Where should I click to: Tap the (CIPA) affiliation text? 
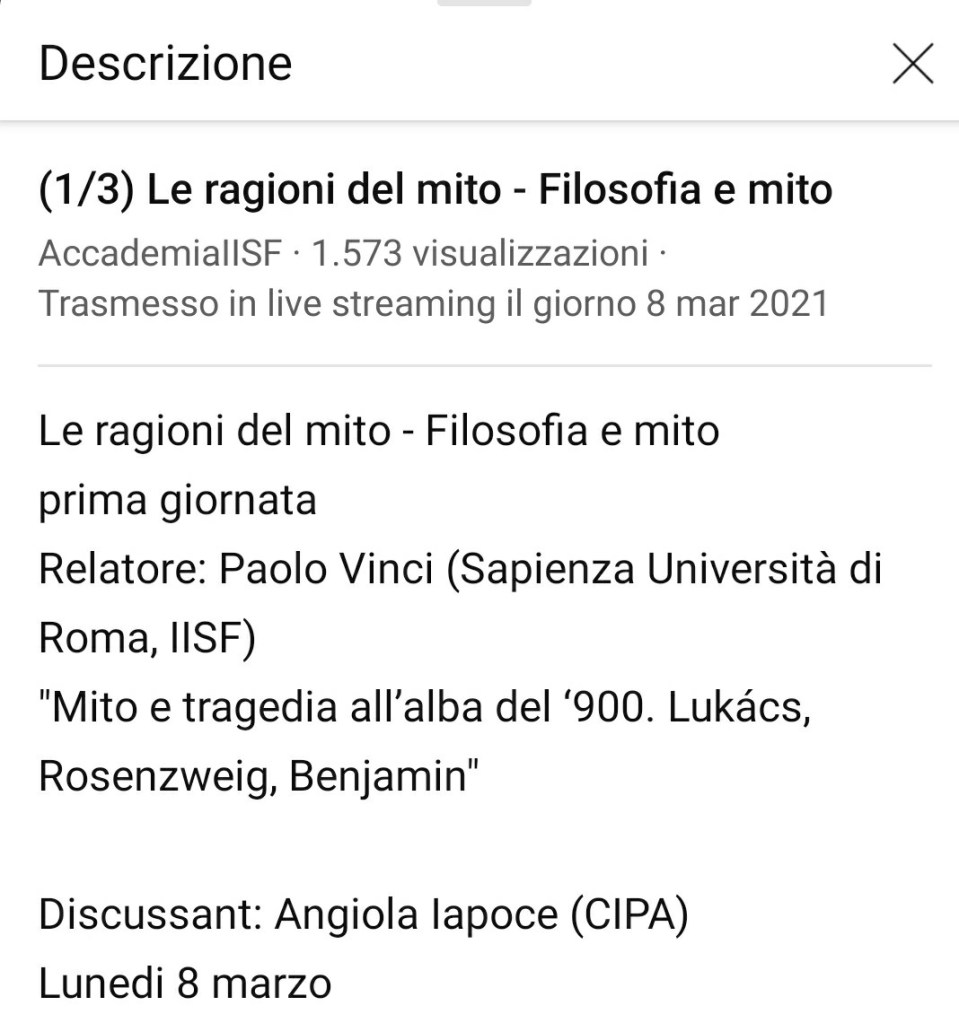[628, 915]
